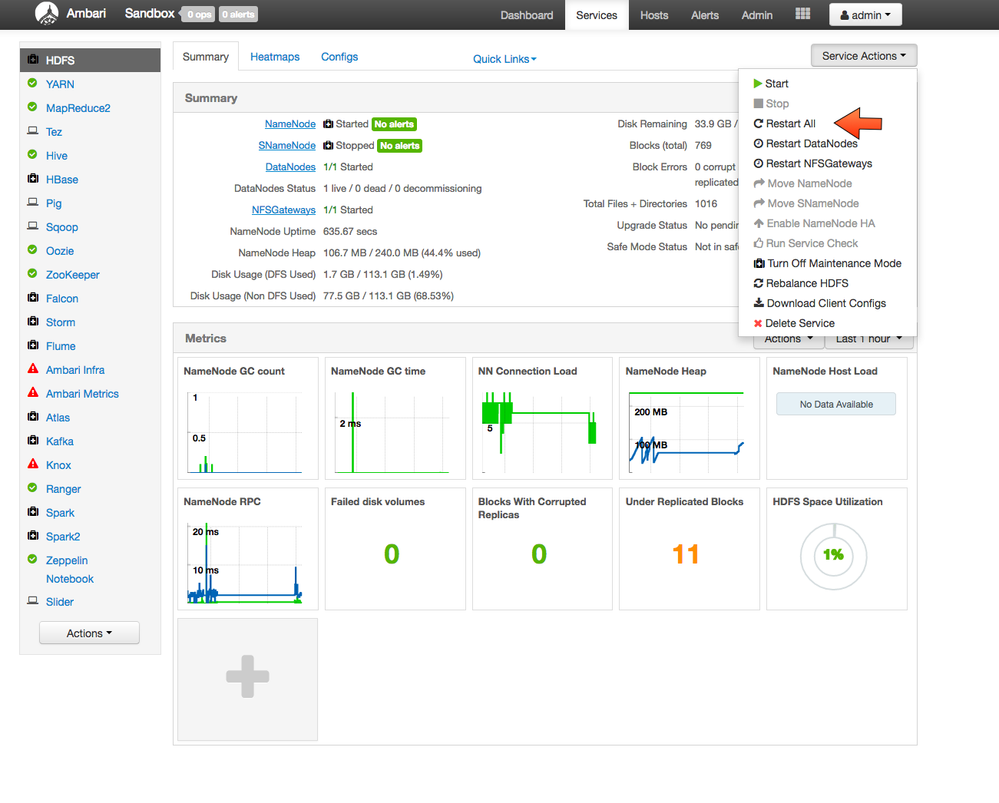Screen dimensions: 999x803
Task: Choose Restart All from the menu
Action: (x=790, y=124)
